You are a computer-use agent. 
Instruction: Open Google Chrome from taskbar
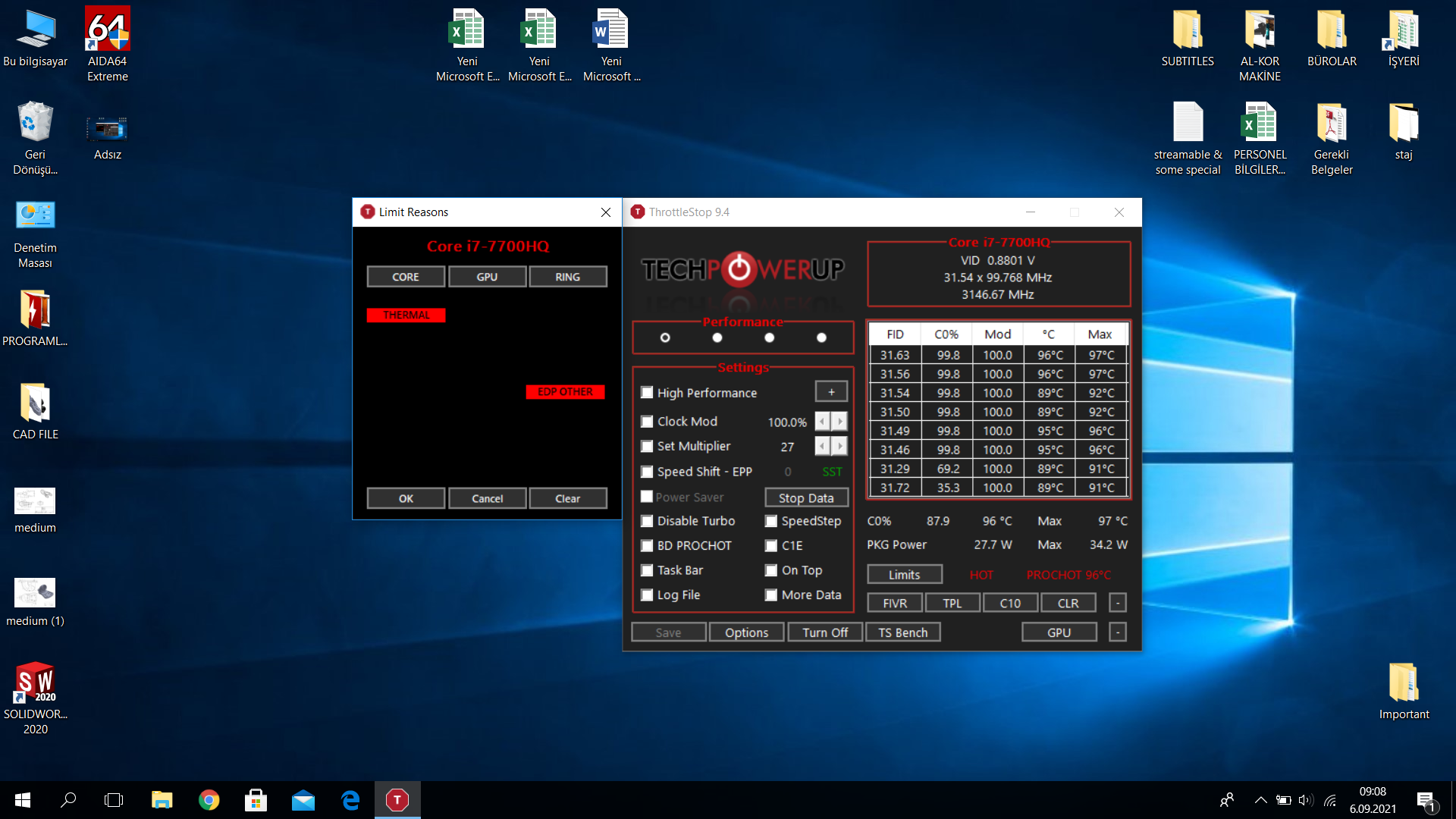[209, 800]
